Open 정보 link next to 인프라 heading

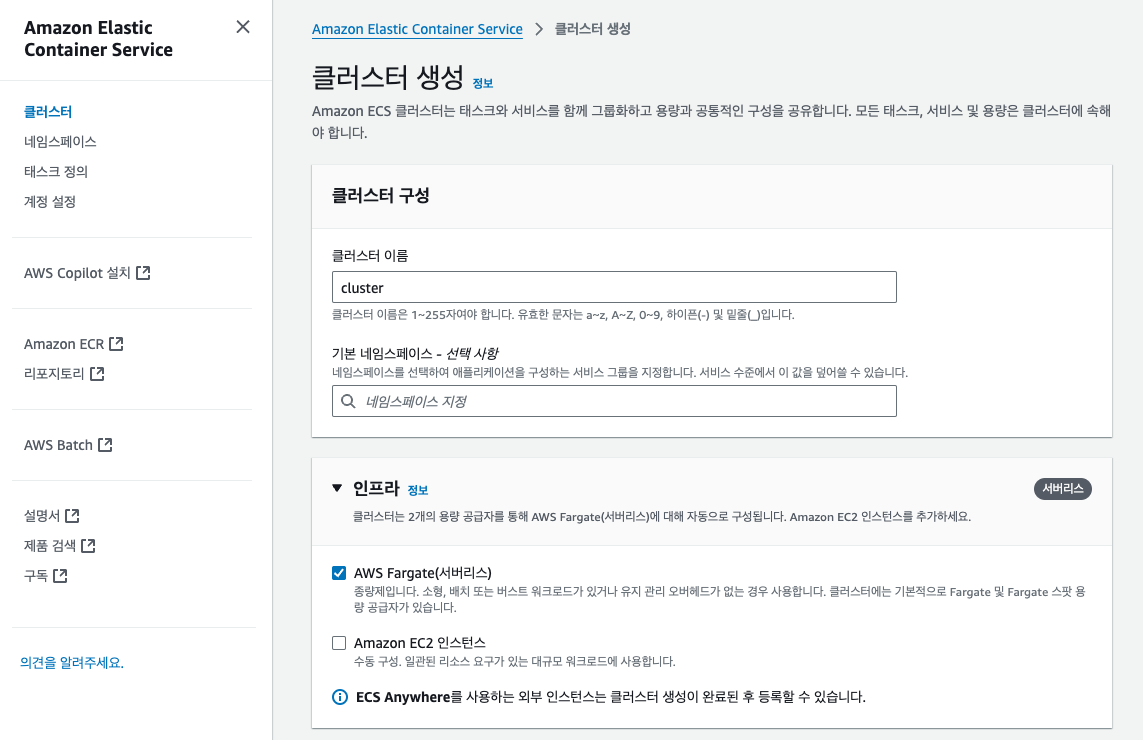[418, 490]
